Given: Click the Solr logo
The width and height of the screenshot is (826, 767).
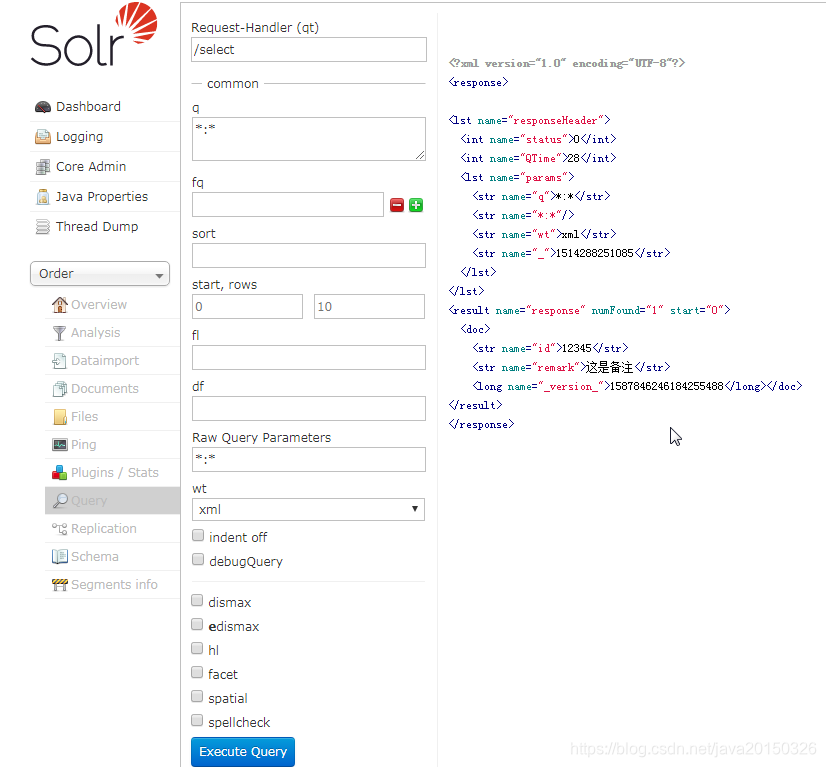Looking at the screenshot, I should [94, 35].
